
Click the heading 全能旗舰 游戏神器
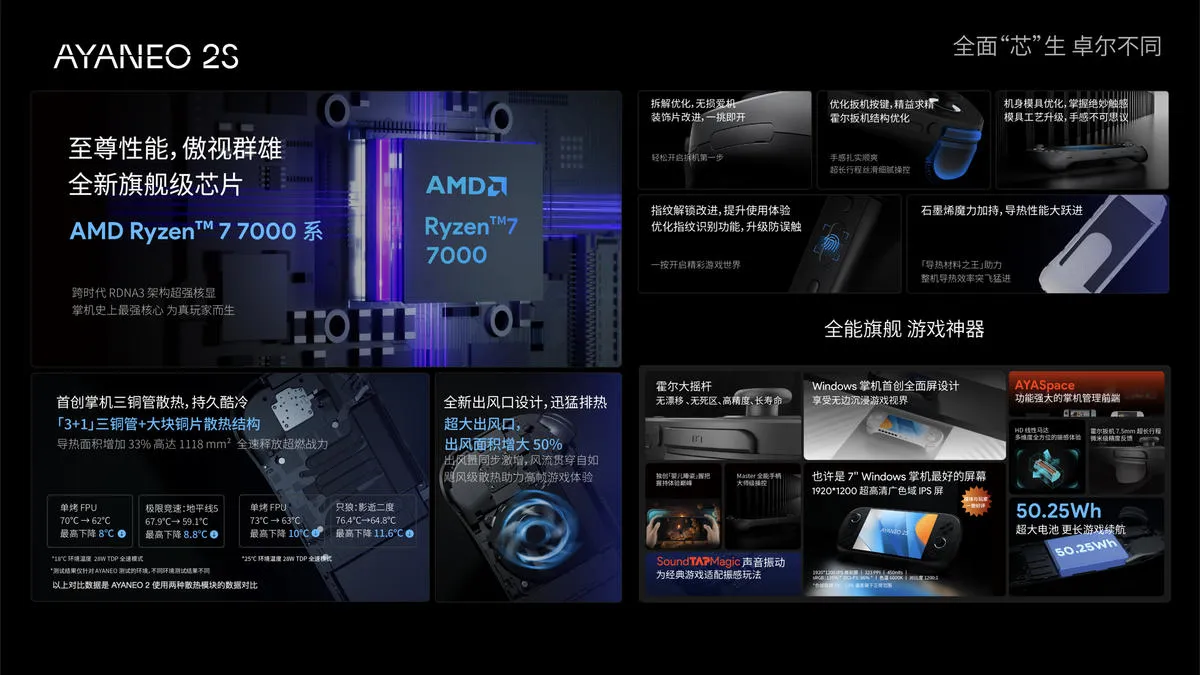coord(904,329)
